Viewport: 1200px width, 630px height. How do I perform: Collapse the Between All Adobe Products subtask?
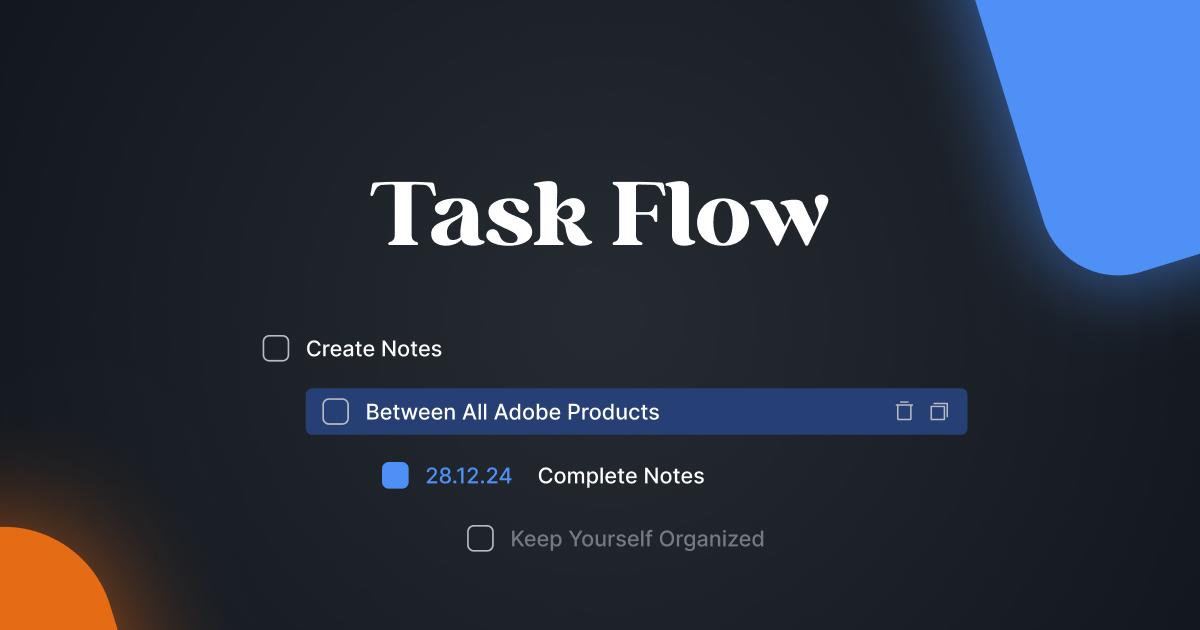[x=513, y=411]
